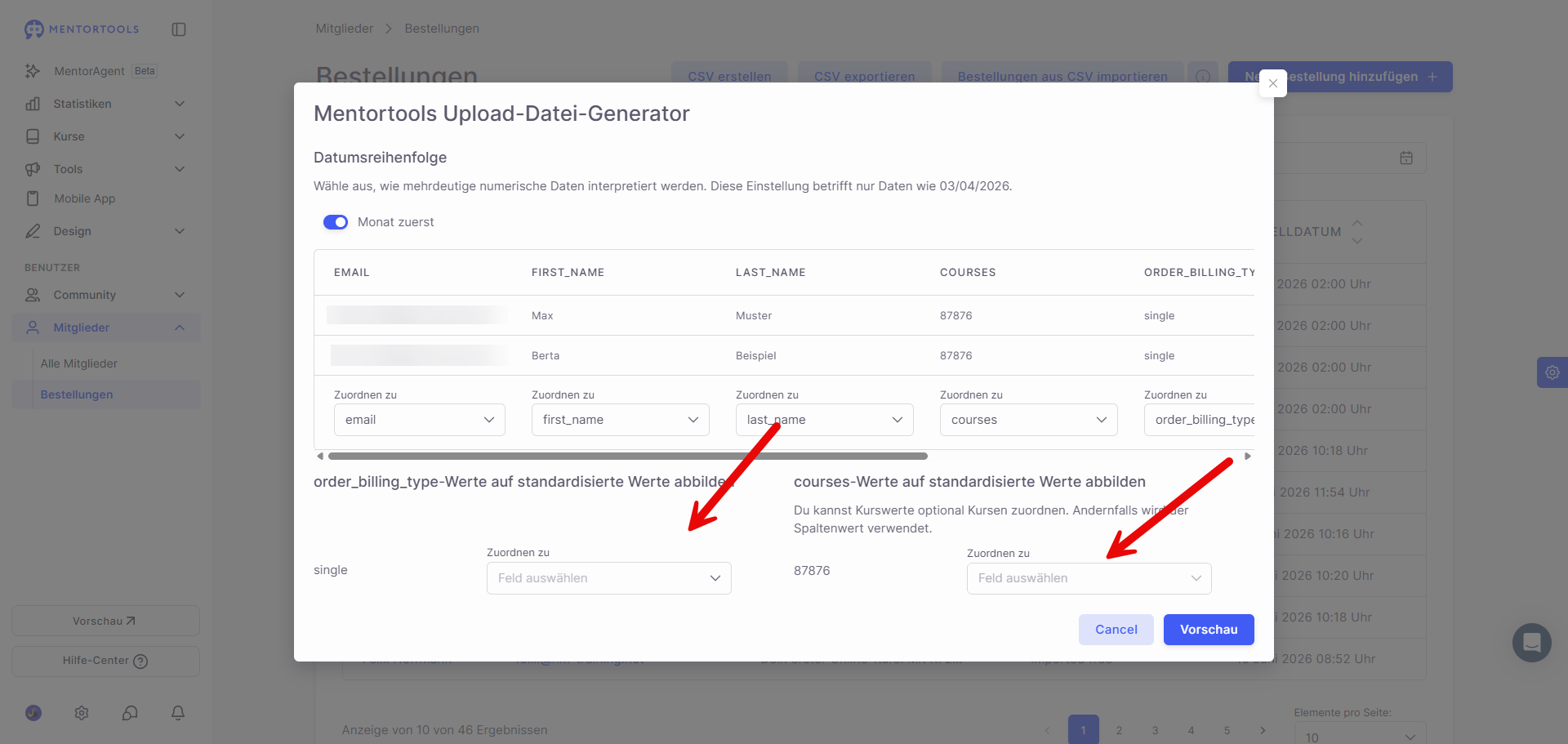Expand the Tools submenu chevron

tap(180, 169)
